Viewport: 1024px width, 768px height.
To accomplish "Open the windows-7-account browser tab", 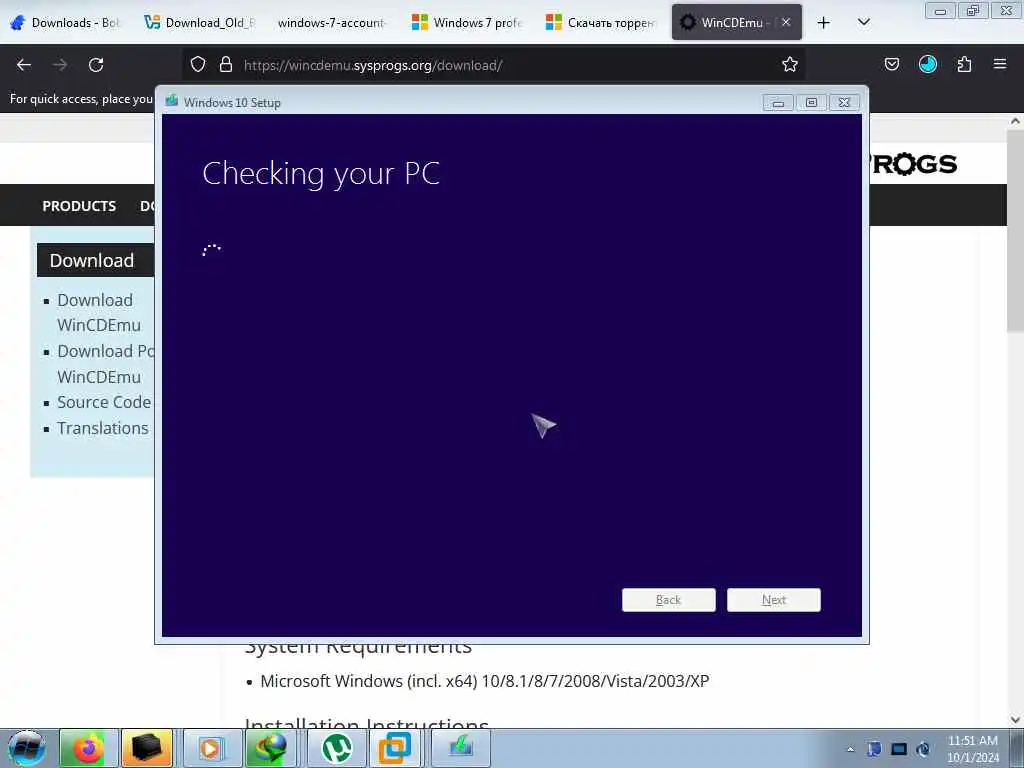I will [332, 23].
